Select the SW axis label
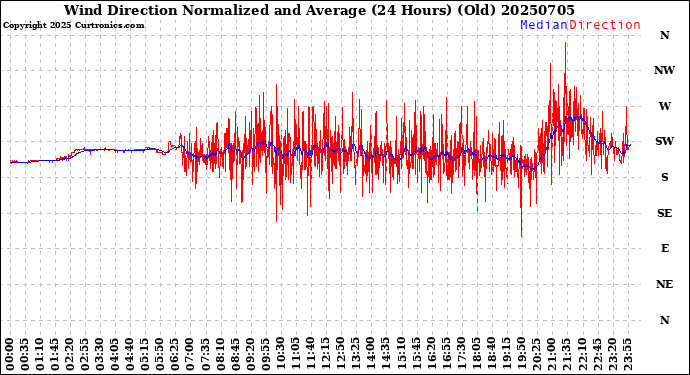The height and width of the screenshot is (375, 690). click(x=664, y=141)
